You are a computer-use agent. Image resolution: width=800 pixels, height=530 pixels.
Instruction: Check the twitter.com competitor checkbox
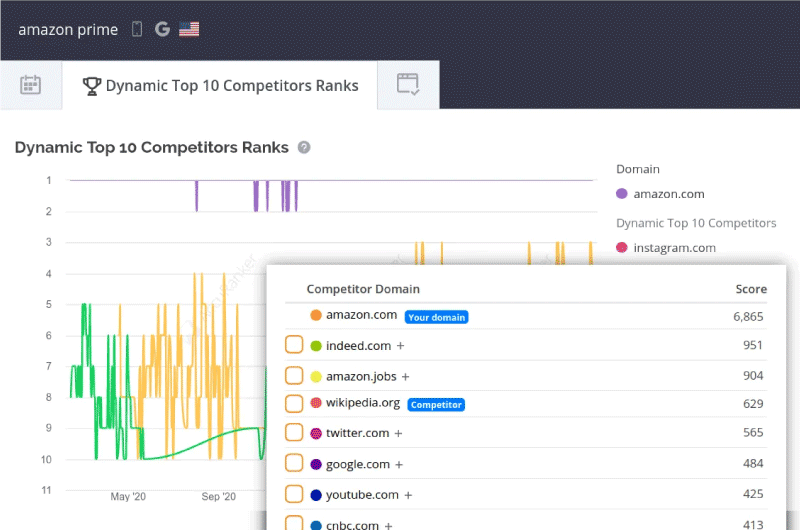(x=294, y=433)
